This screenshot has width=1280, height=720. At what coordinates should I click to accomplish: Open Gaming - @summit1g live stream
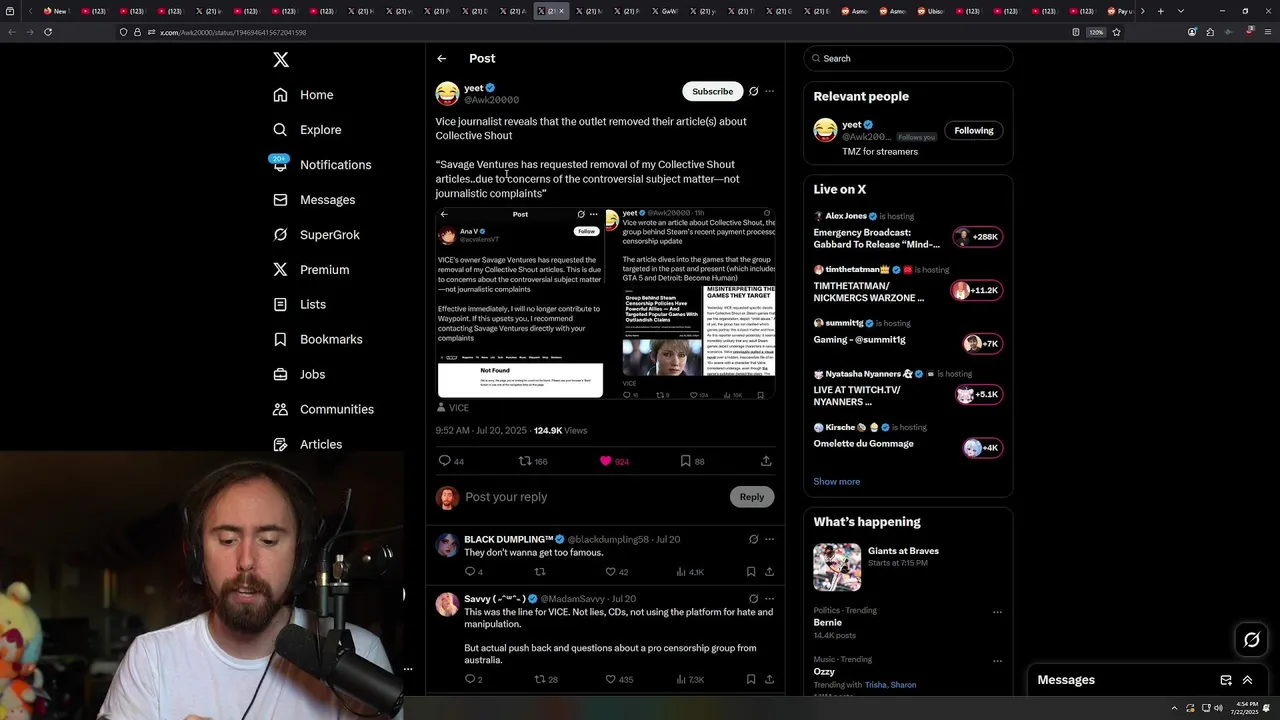(x=907, y=336)
